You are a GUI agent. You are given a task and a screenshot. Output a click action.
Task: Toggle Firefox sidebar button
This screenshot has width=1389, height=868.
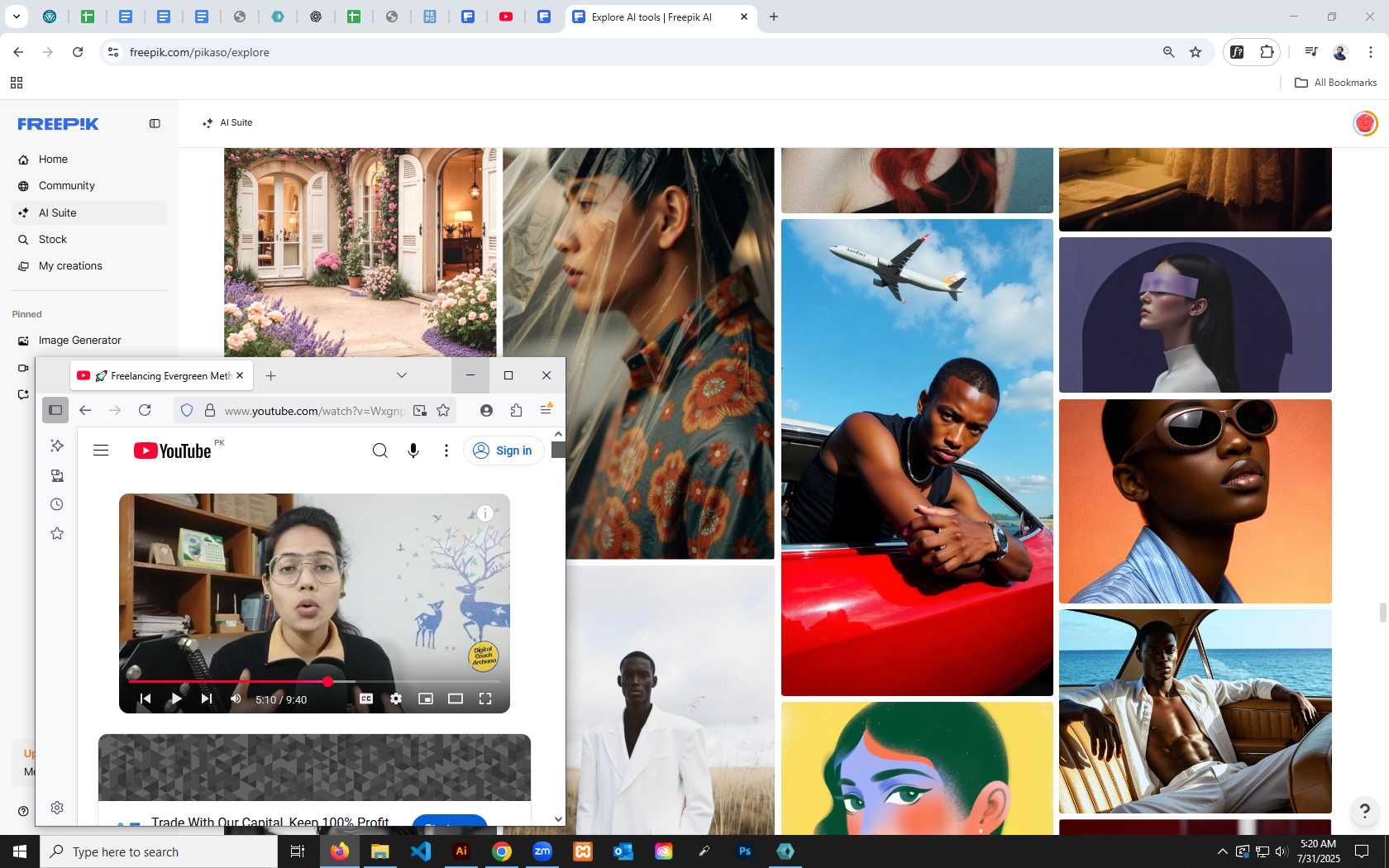pyautogui.click(x=55, y=410)
